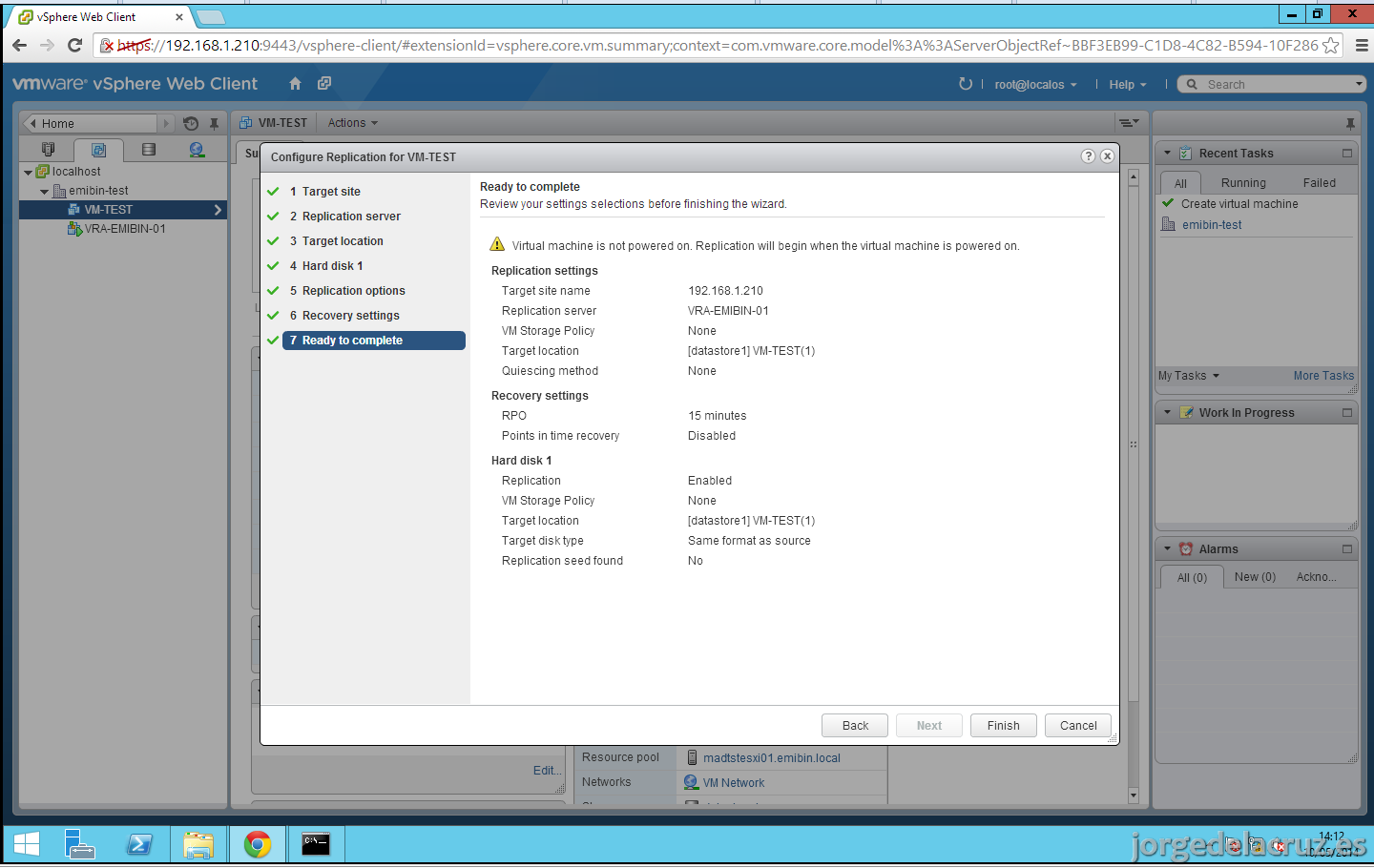
Task: Go to vSphere Home via house icon
Action: coord(295,84)
